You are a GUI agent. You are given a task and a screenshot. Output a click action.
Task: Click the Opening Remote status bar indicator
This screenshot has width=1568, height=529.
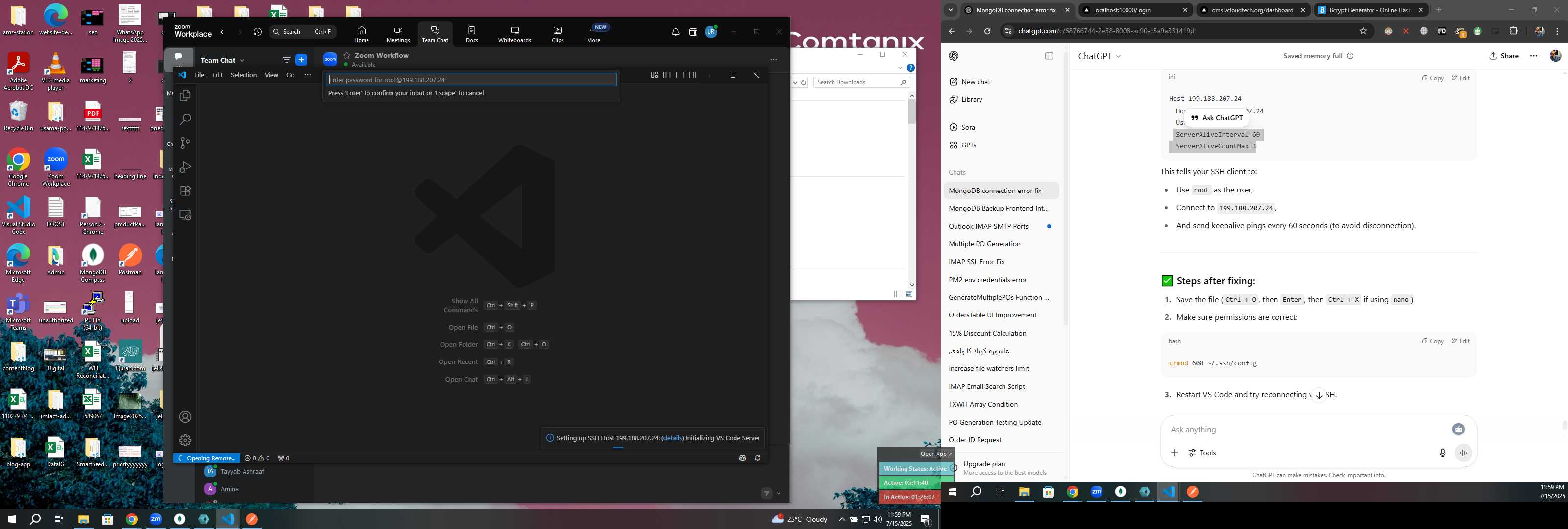click(x=207, y=458)
